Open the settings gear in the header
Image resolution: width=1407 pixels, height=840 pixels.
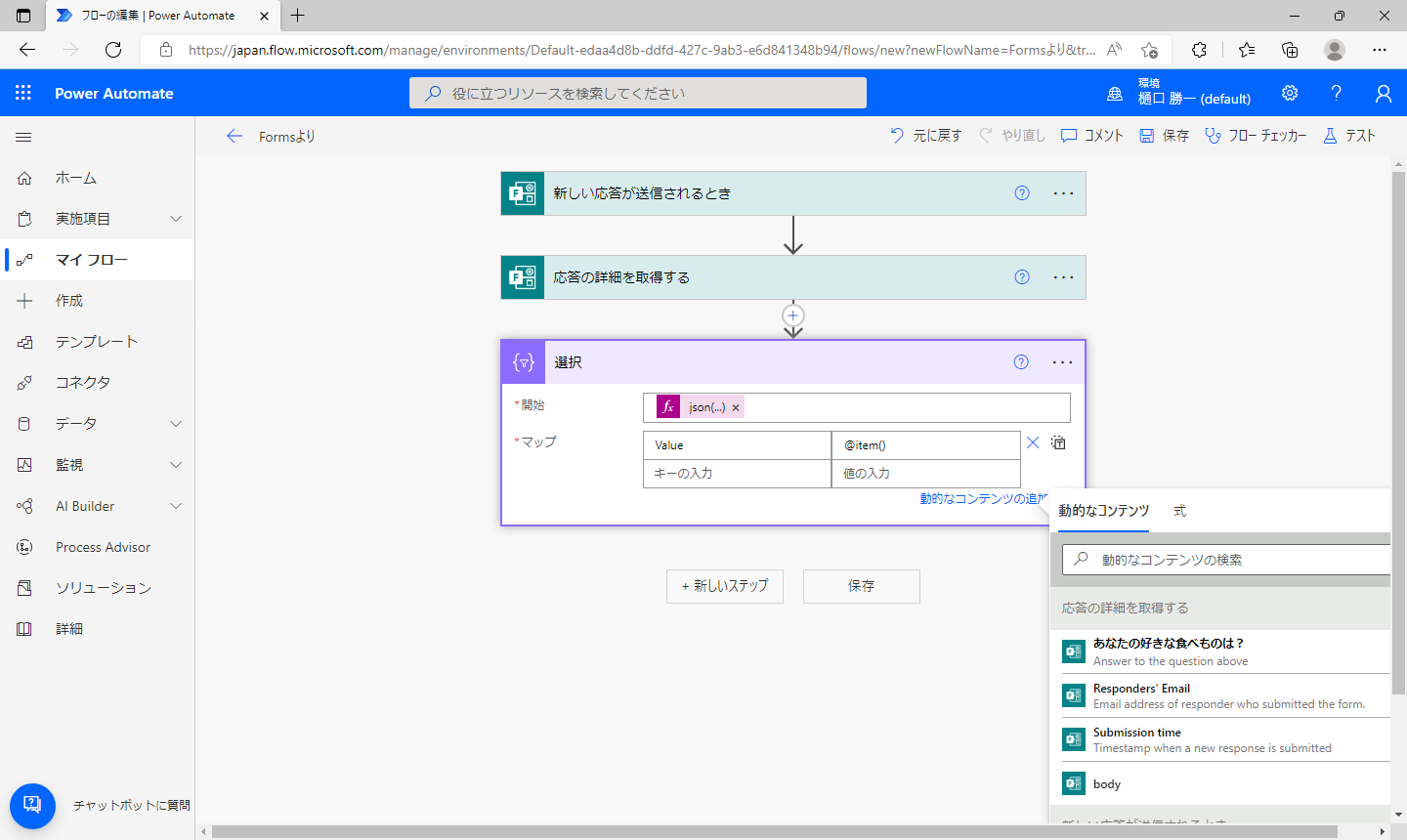click(1290, 93)
